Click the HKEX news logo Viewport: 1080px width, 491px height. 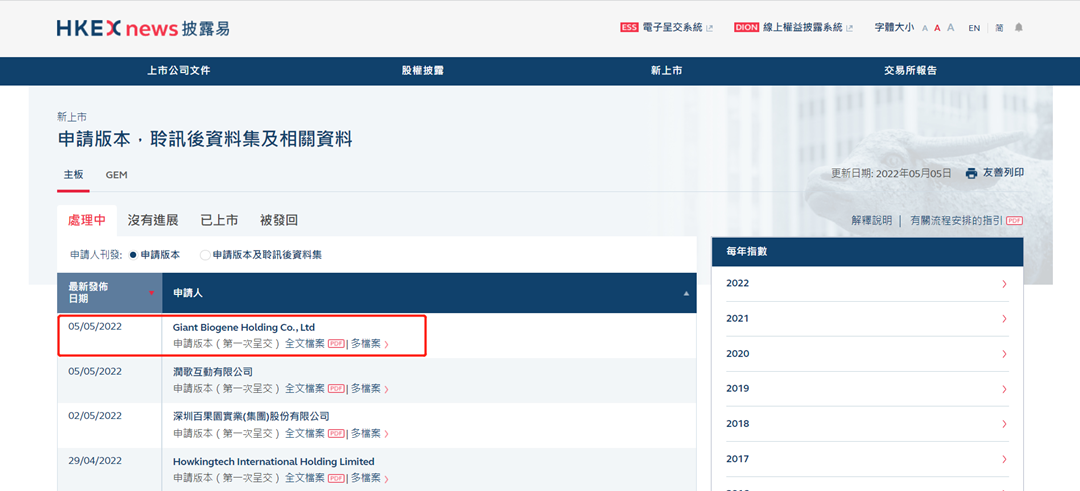(x=143, y=28)
